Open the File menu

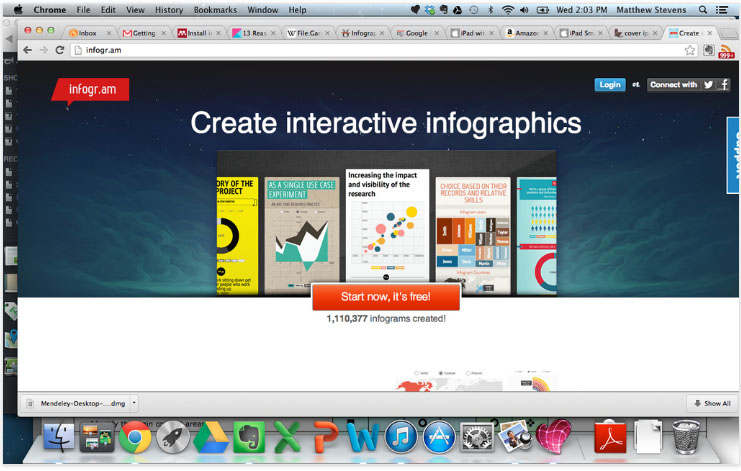(x=83, y=9)
